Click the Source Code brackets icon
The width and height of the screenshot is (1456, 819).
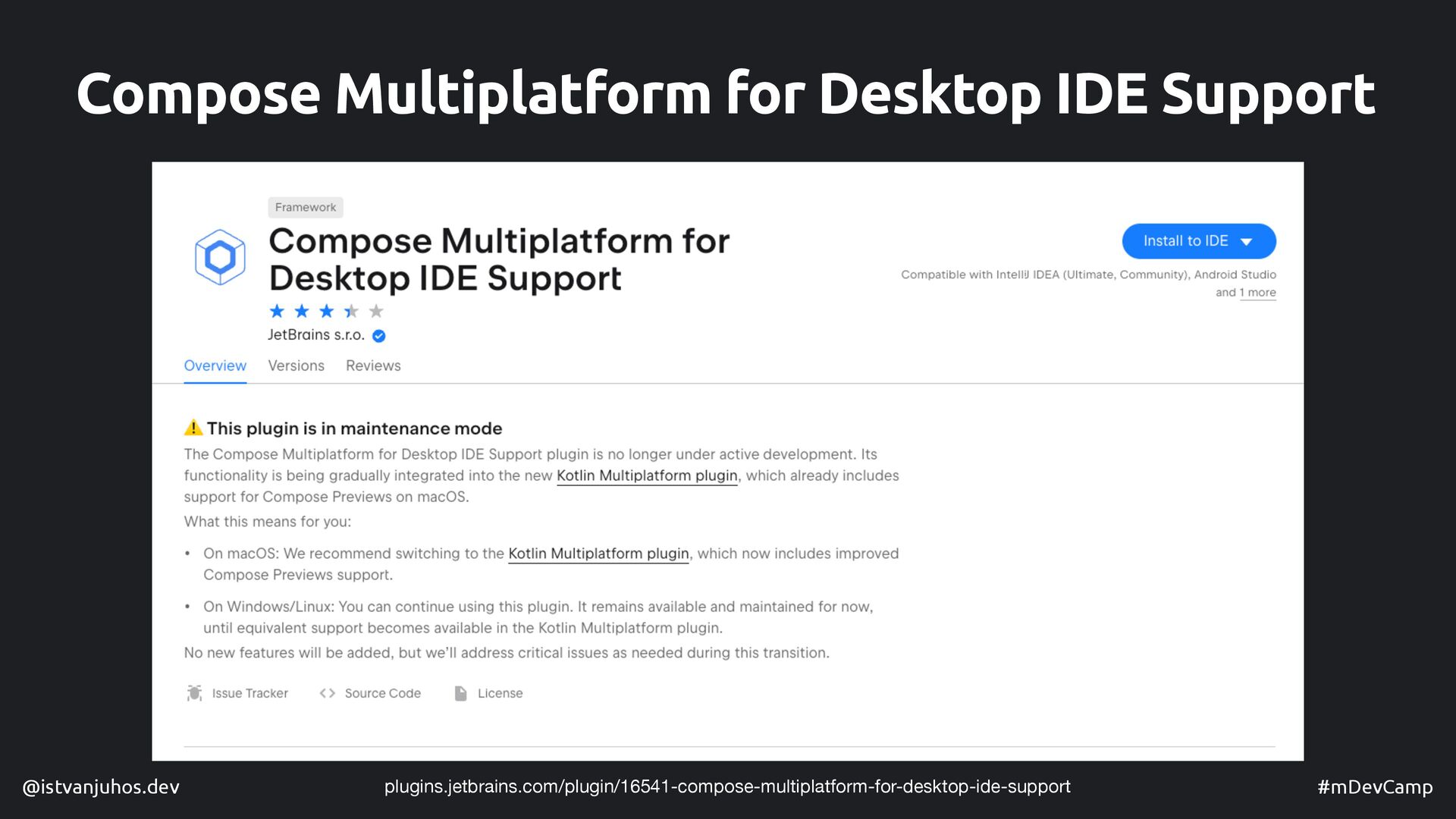pyautogui.click(x=327, y=693)
